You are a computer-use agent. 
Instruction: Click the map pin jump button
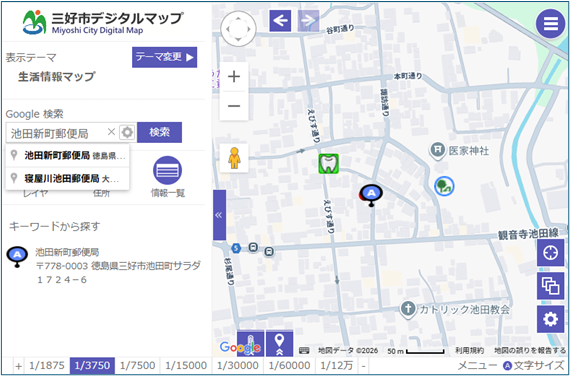[x=279, y=344]
